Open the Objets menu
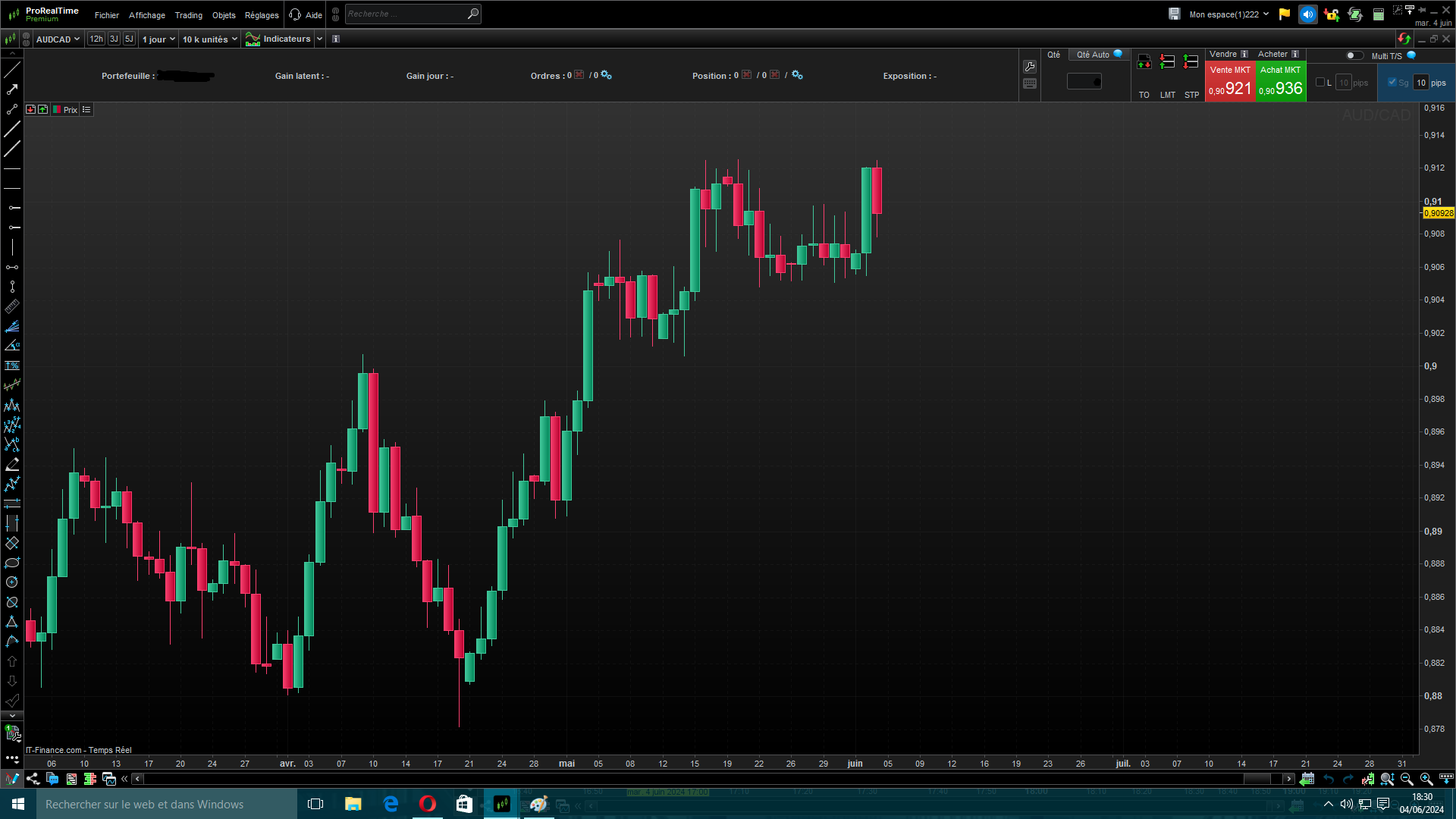1456x819 pixels. pos(224,15)
